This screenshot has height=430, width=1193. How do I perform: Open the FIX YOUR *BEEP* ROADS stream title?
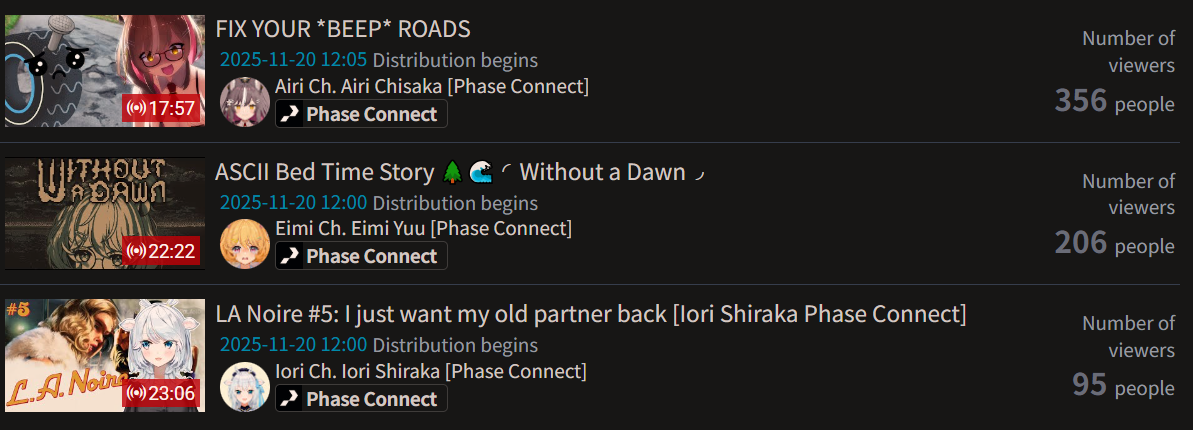tap(343, 29)
